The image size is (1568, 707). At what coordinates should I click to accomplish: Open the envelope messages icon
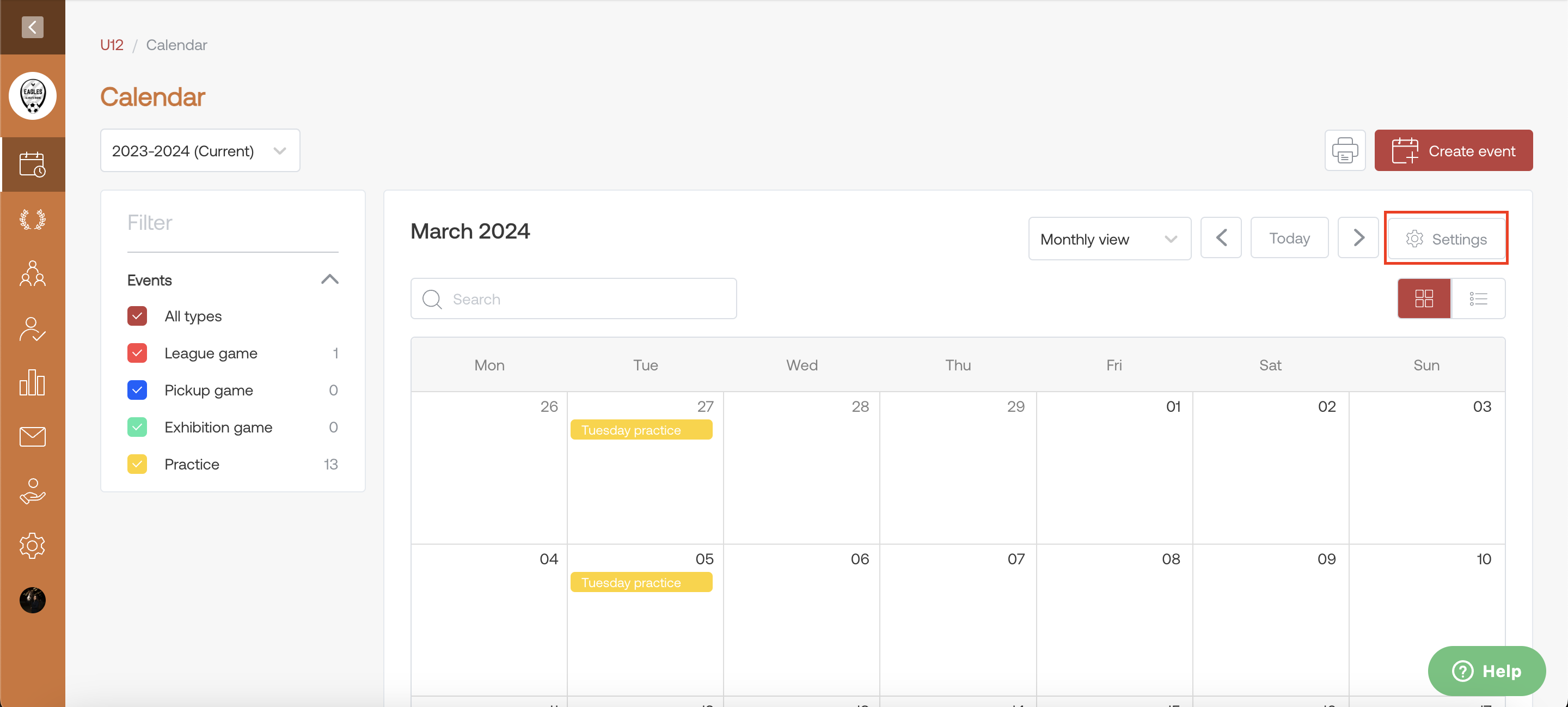tap(32, 437)
